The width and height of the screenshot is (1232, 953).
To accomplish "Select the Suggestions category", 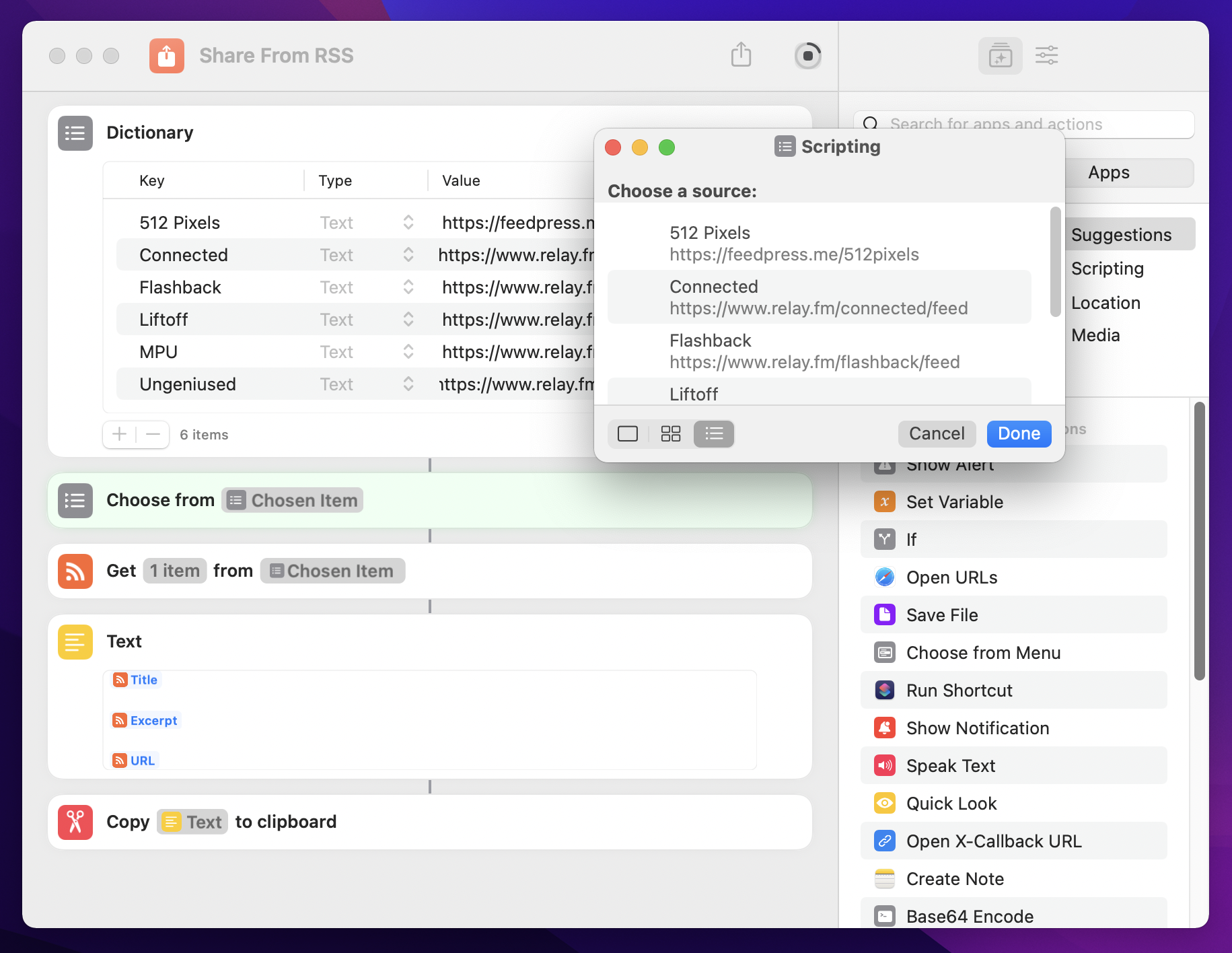I will click(1122, 235).
